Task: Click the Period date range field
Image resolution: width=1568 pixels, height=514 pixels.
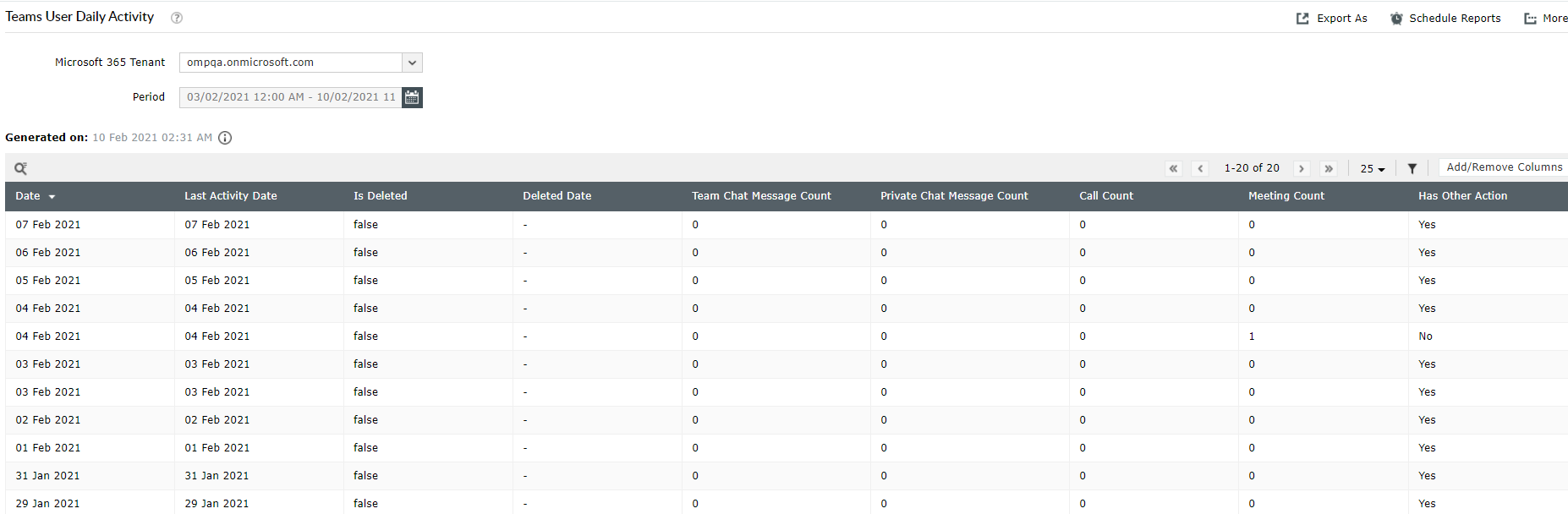Action: 290,97
